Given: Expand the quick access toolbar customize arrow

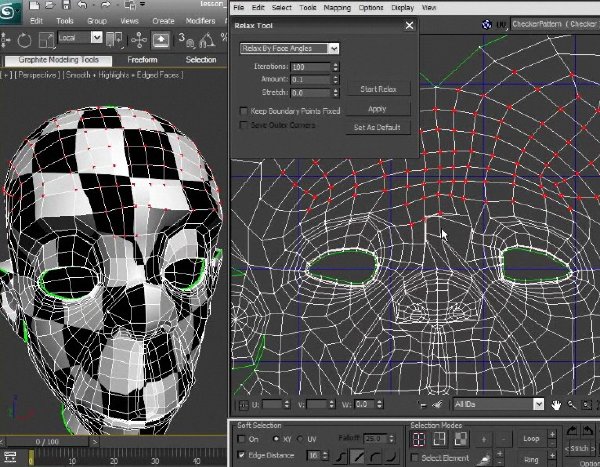Looking at the screenshot, I should pyautogui.click(x=142, y=5).
